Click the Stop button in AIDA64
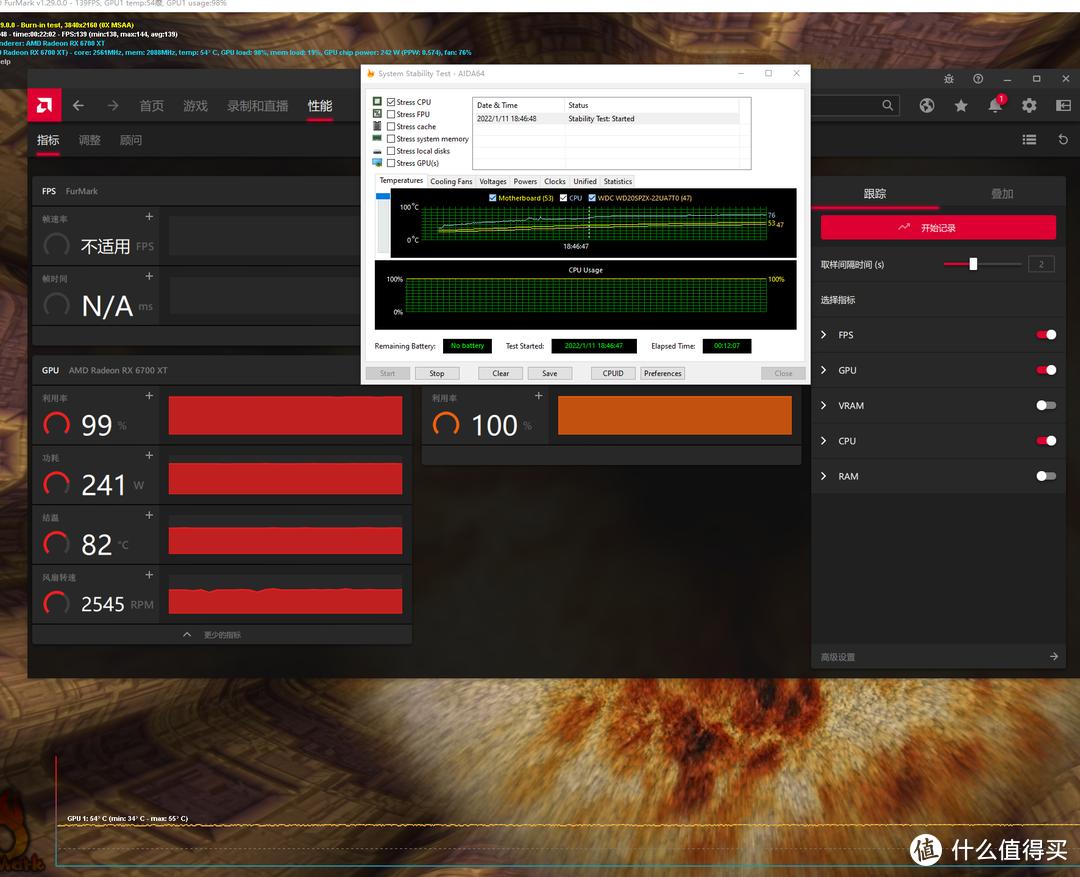Viewport: 1080px width, 877px height. tap(437, 373)
